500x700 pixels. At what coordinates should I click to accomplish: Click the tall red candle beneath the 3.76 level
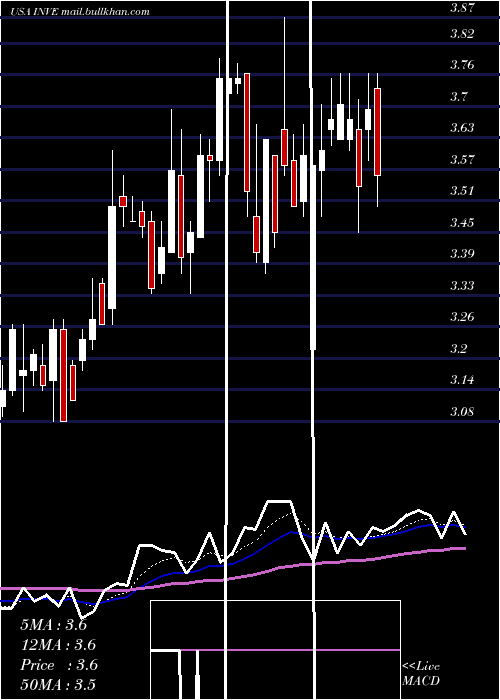246,132
